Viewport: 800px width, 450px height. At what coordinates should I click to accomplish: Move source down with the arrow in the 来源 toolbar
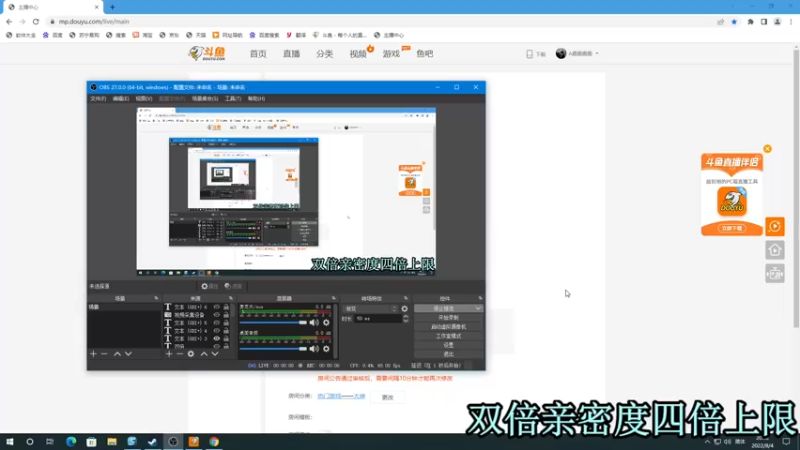[x=215, y=354]
